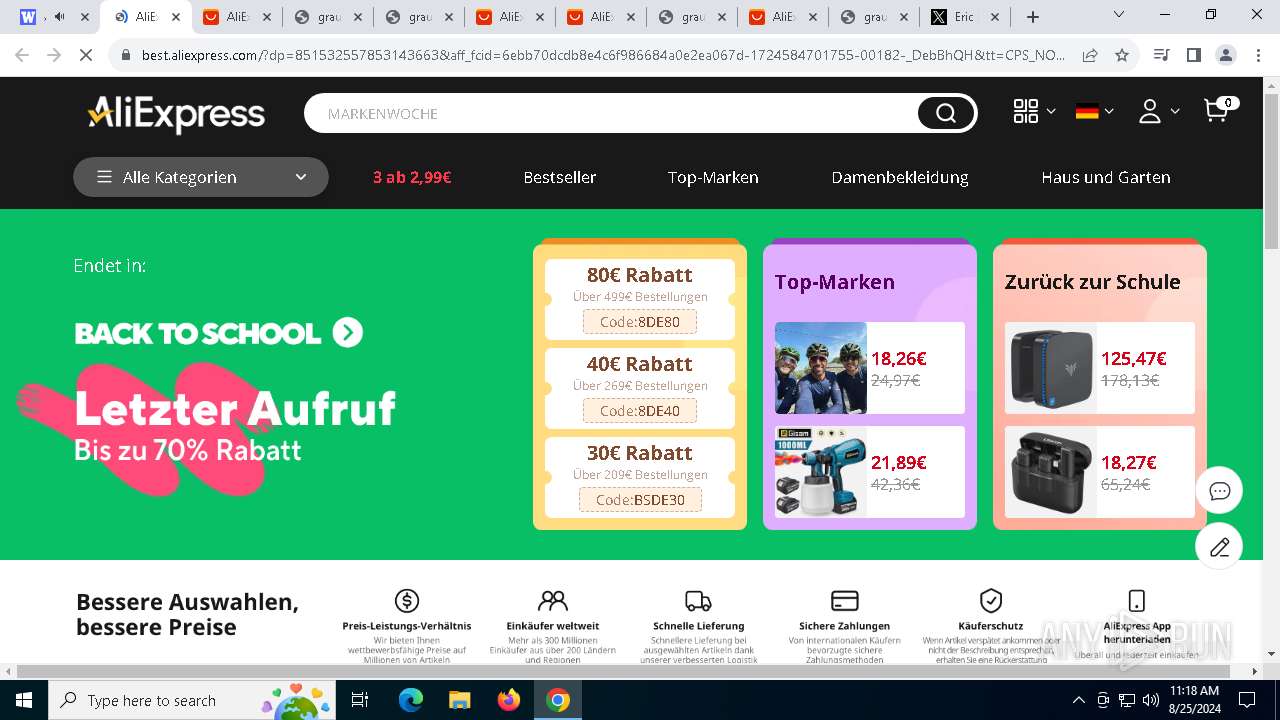Show hidden system tray icons
The height and width of the screenshot is (720, 1280).
click(1078, 700)
